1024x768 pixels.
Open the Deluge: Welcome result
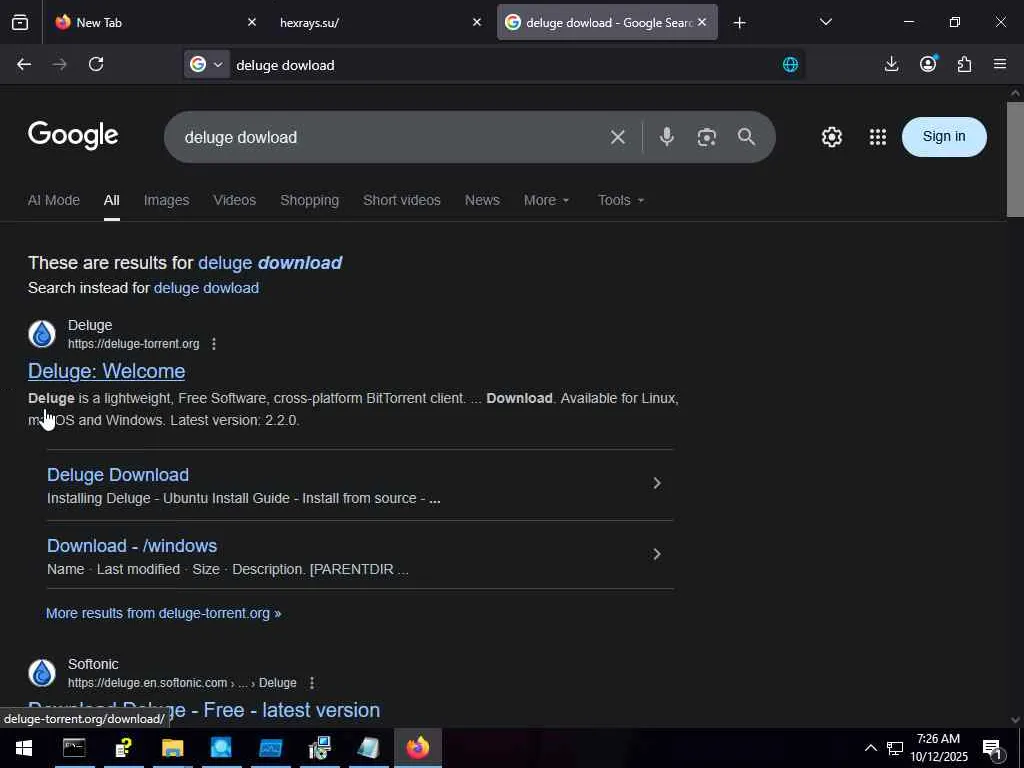(x=106, y=371)
